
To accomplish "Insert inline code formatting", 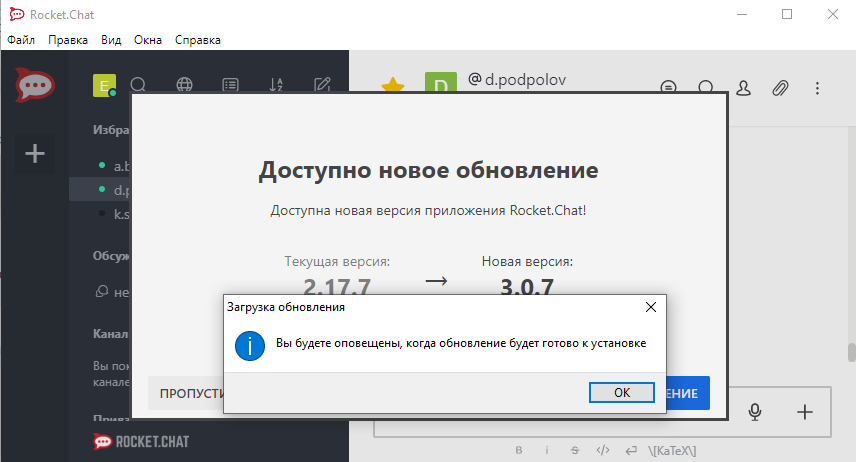I will pos(603,451).
